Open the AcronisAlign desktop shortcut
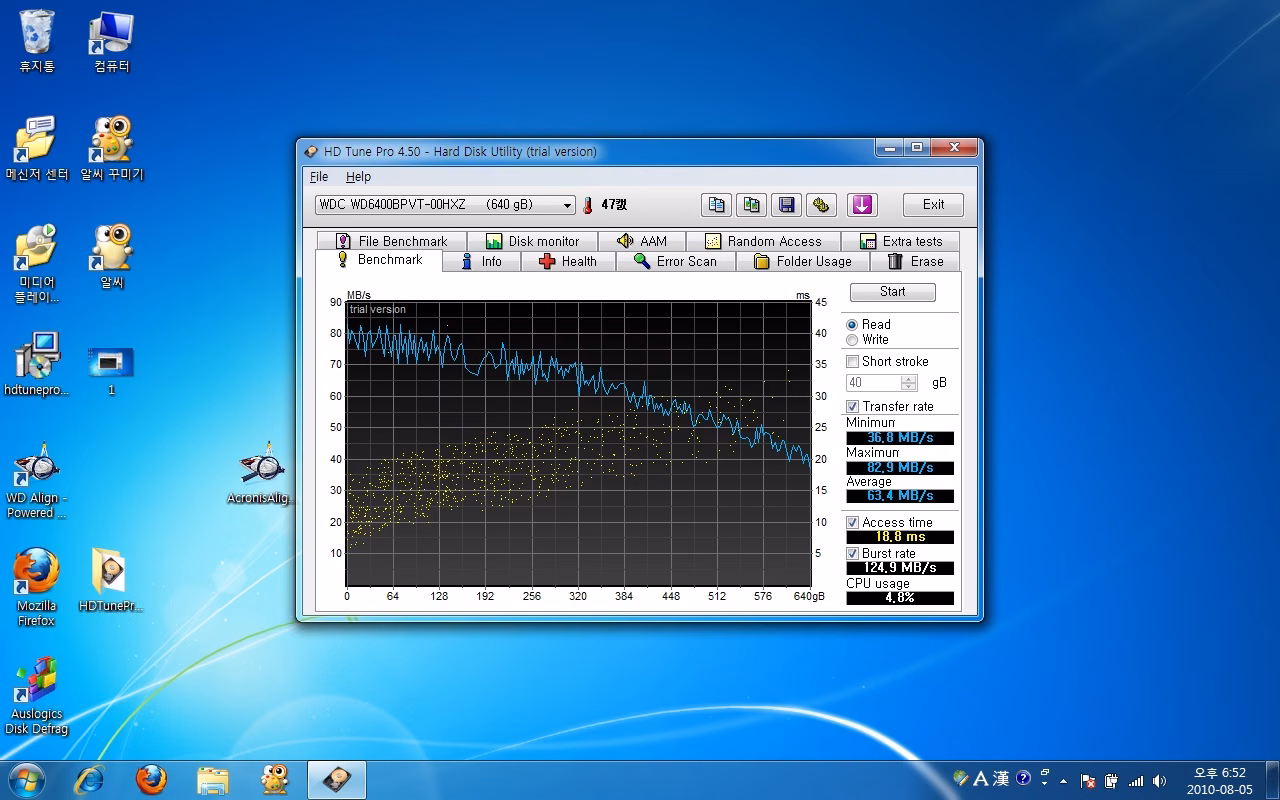The width and height of the screenshot is (1280, 800). click(263, 474)
